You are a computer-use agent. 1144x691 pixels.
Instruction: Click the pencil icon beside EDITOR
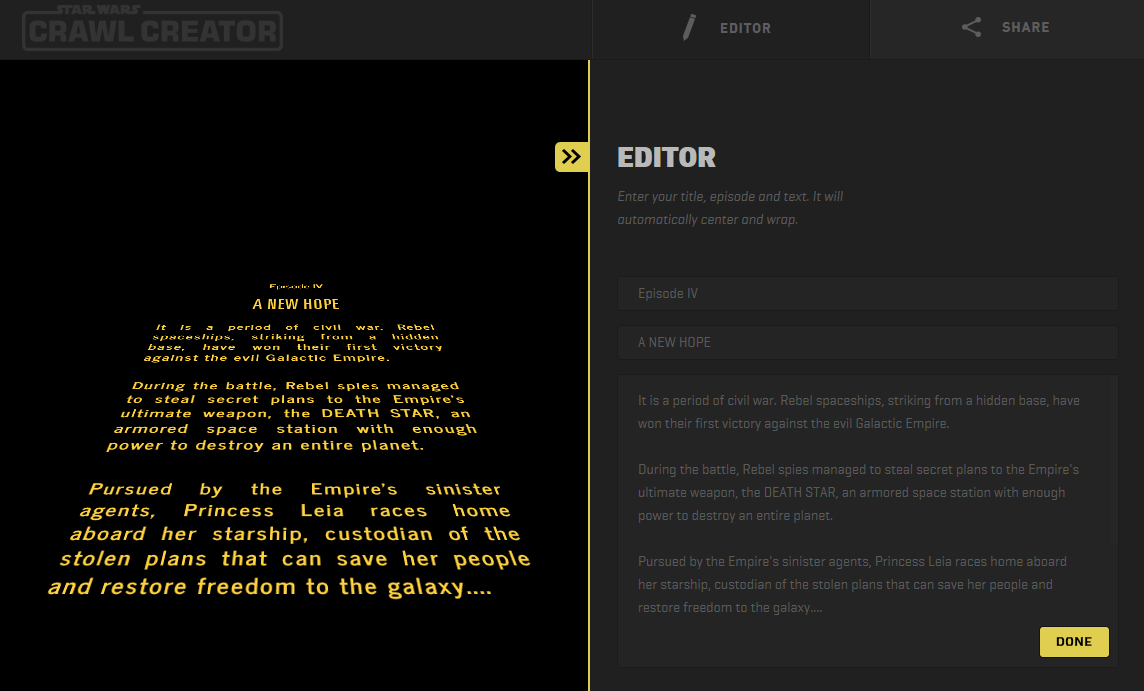(x=689, y=28)
